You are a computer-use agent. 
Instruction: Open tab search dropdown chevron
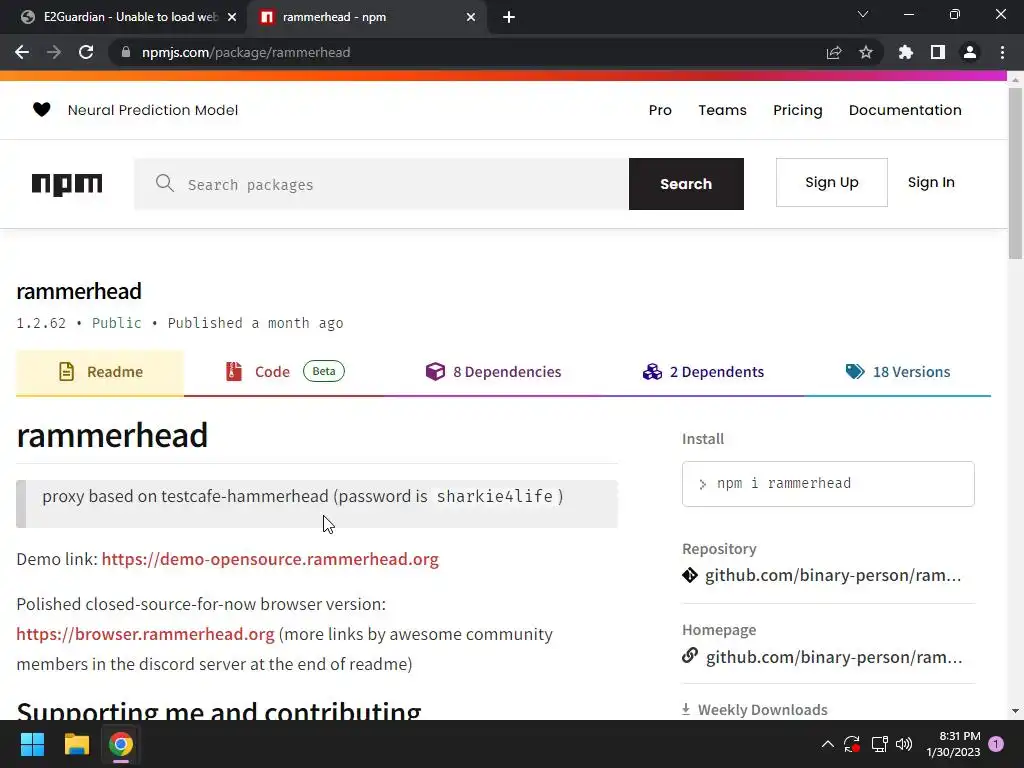pos(863,14)
